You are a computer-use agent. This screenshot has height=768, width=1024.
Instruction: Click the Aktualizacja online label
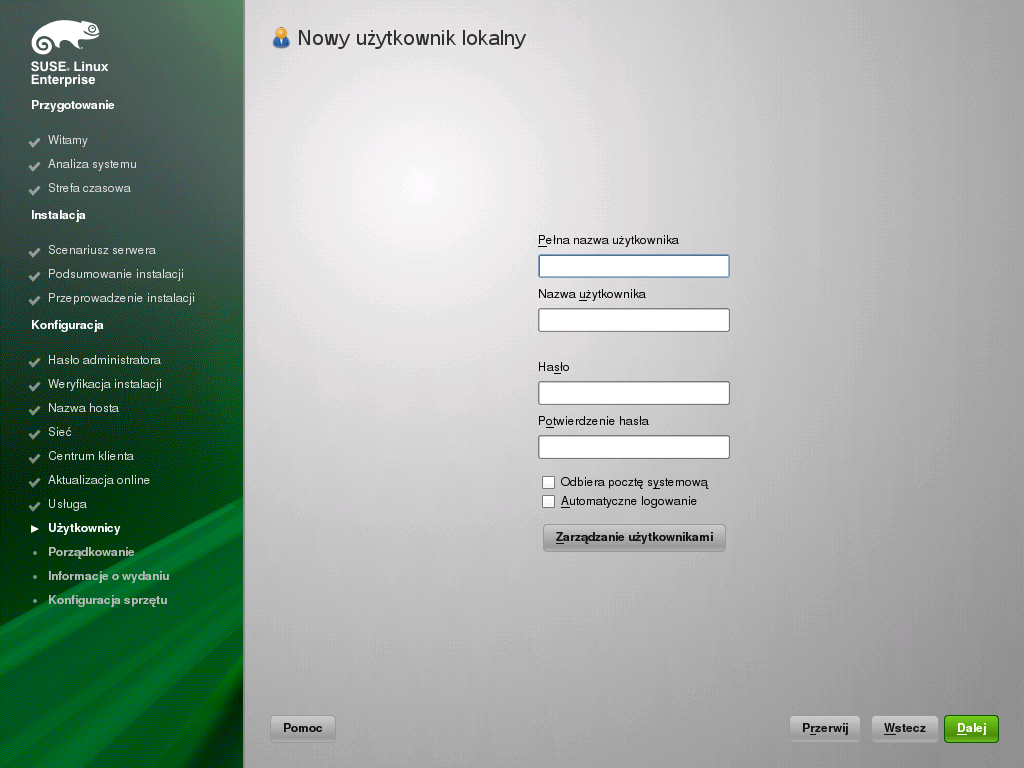coord(99,480)
